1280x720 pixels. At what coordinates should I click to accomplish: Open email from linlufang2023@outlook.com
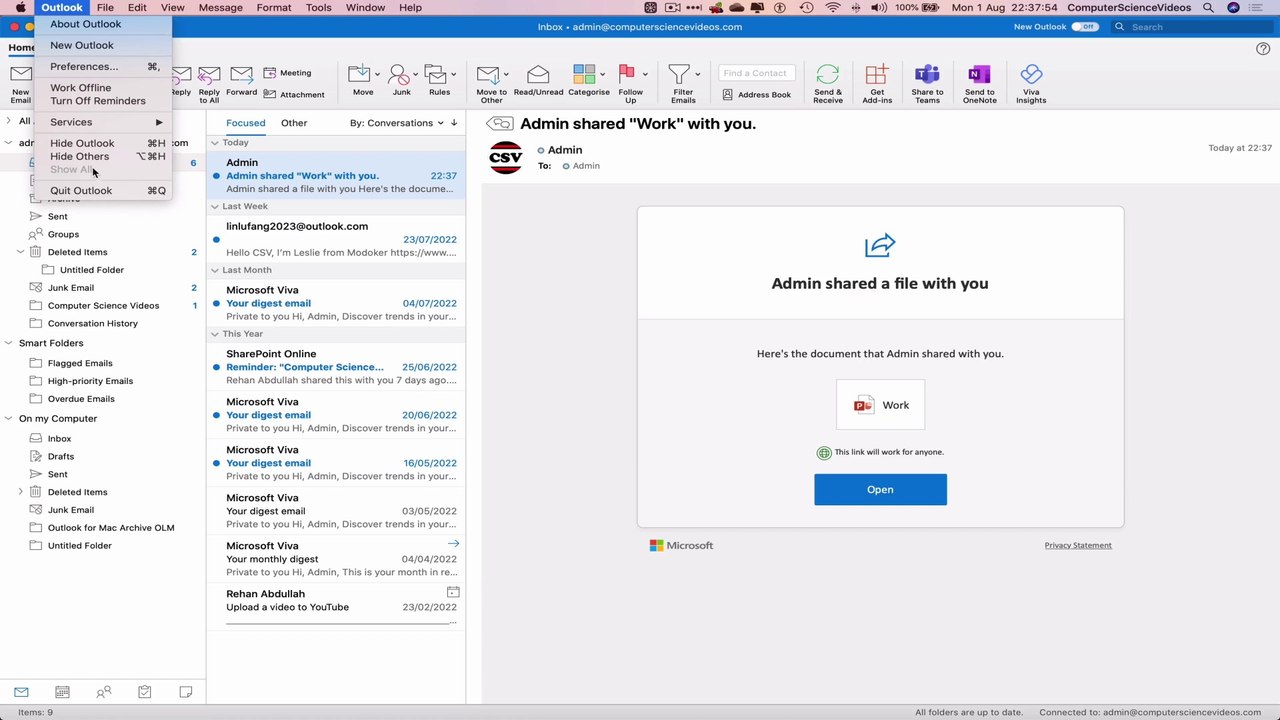[x=336, y=239]
